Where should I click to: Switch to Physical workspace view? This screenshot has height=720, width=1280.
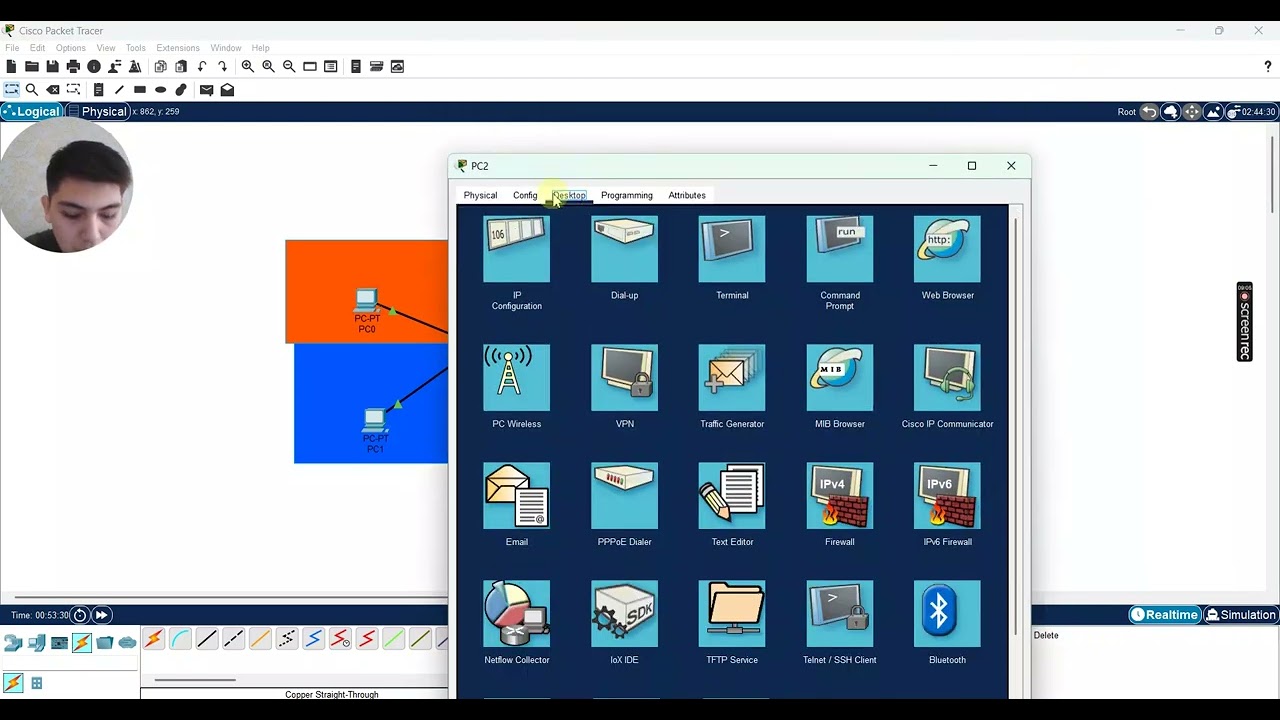(x=96, y=111)
